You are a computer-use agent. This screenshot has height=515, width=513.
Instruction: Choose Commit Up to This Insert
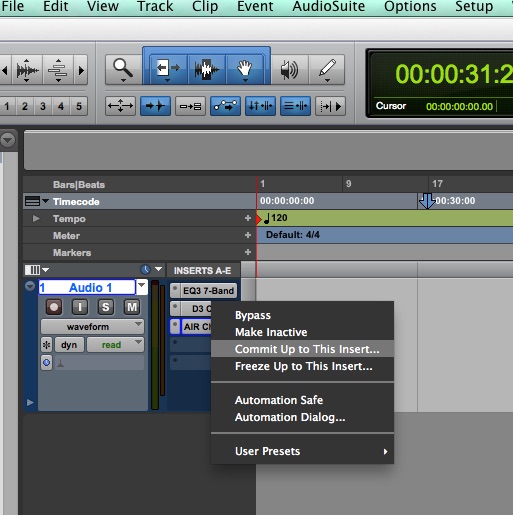coord(307,349)
